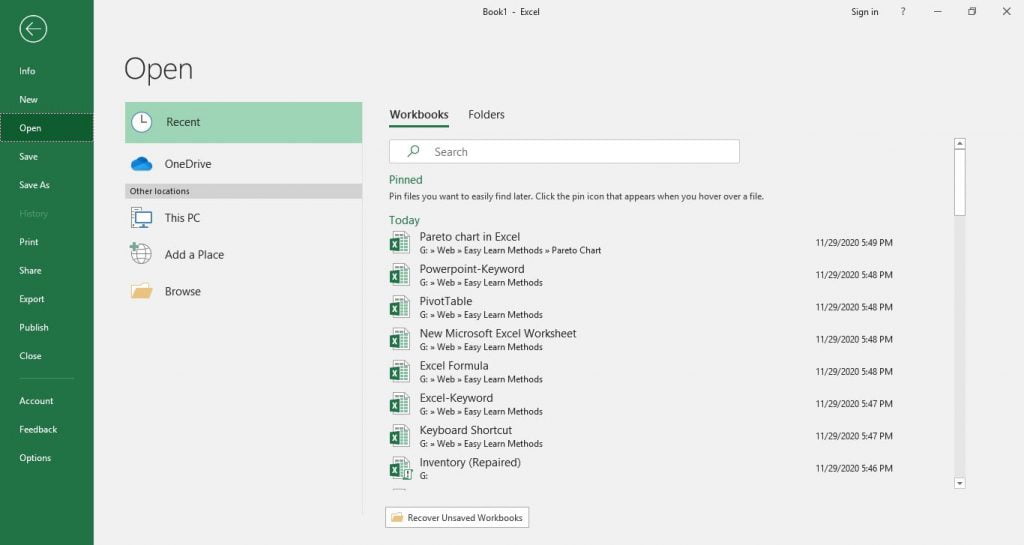This screenshot has height=545, width=1024.
Task: Go to Info in backstage menu
Action: pyautogui.click(x=46, y=71)
